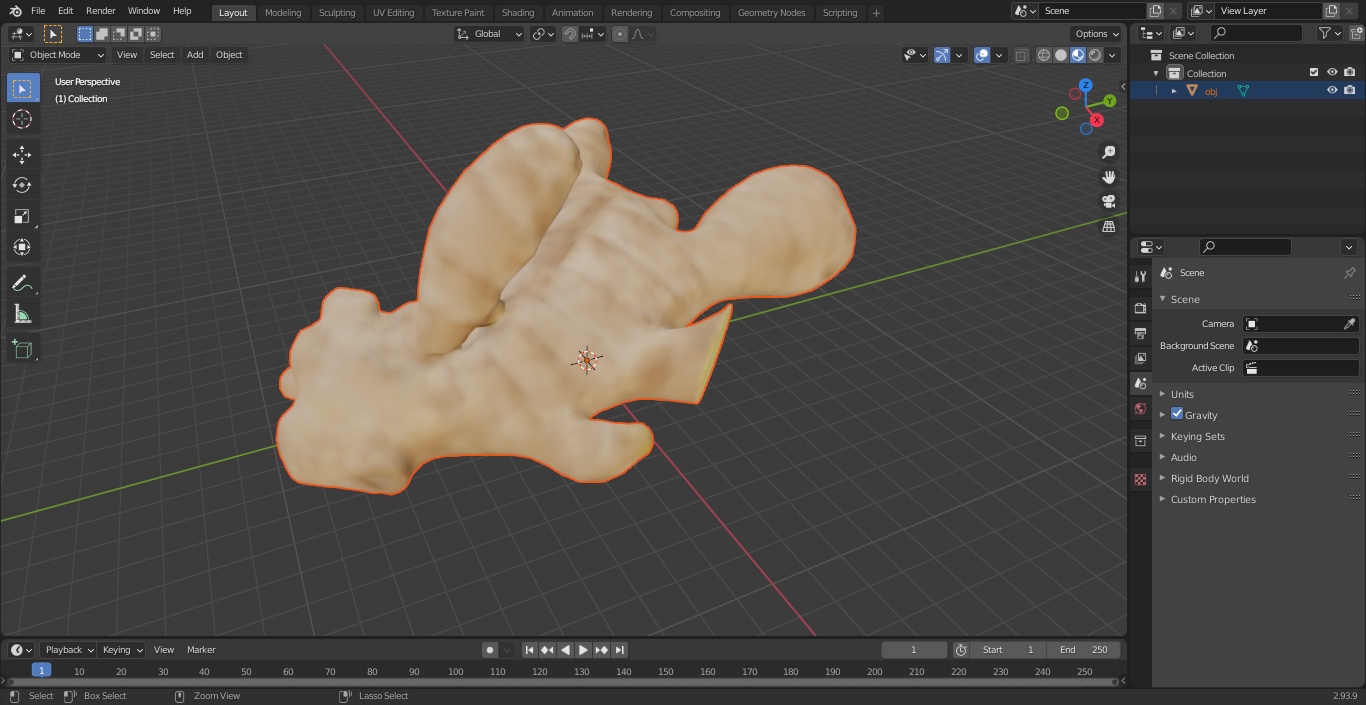The width and height of the screenshot is (1366, 705).
Task: Click the End frame field
Action: [1084, 650]
